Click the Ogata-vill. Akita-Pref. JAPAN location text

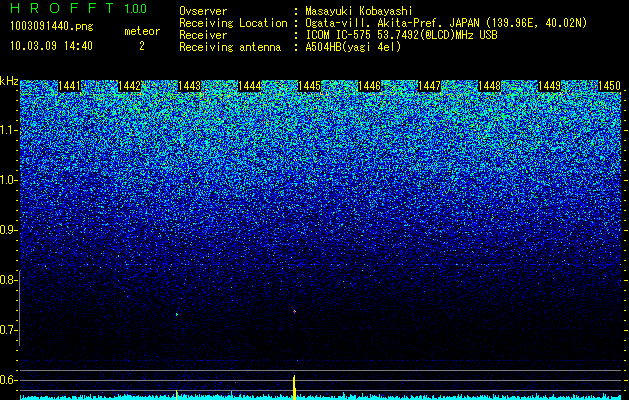coord(446,23)
